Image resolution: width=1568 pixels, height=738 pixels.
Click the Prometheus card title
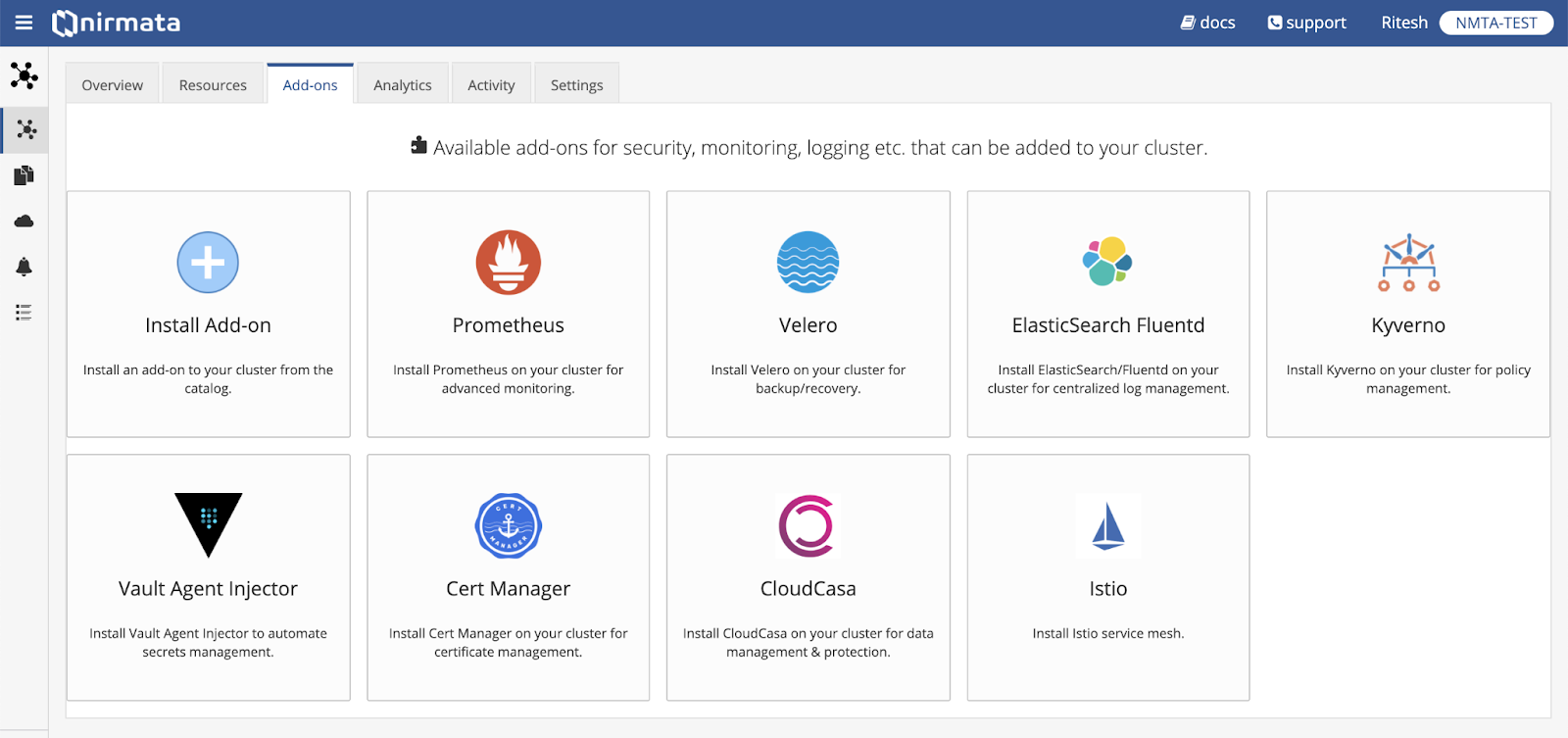(508, 325)
